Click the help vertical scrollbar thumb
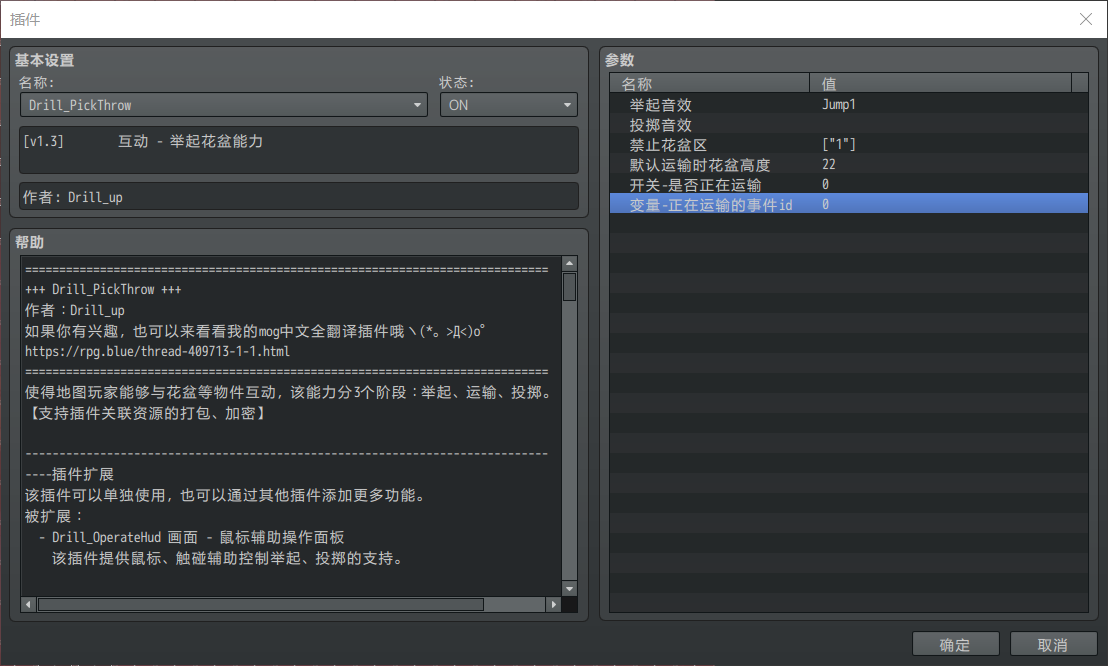The image size is (1108, 666). tap(570, 287)
